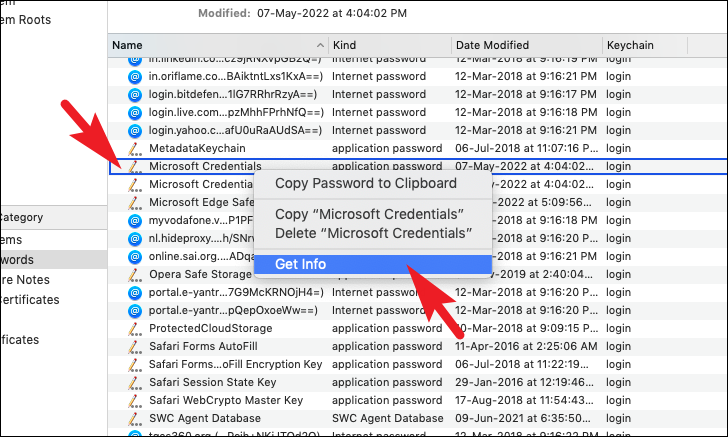Click @ icon of portal.e-yantr...pQepOxoeWw==) row

click(x=135, y=311)
